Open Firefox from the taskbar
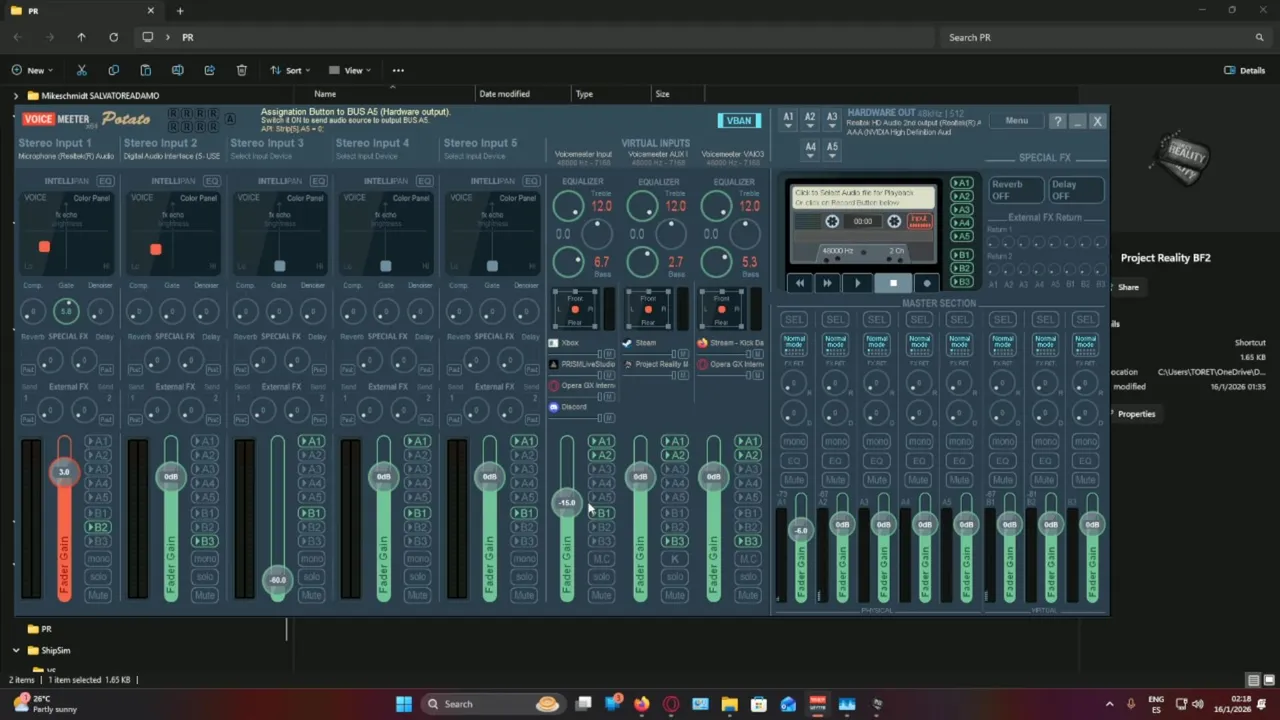Viewport: 1280px width, 720px height. [x=642, y=704]
